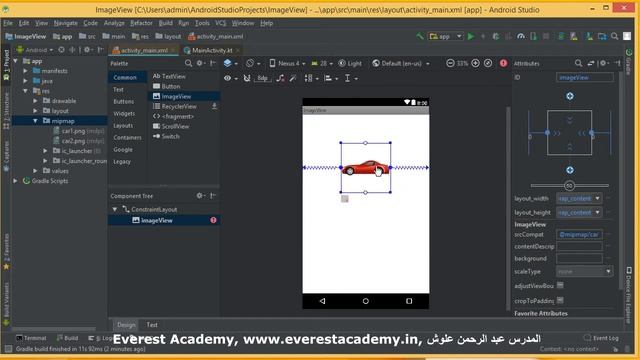Click the zoom out minus icon
The width and height of the screenshot is (640, 360).
tap(450, 63)
